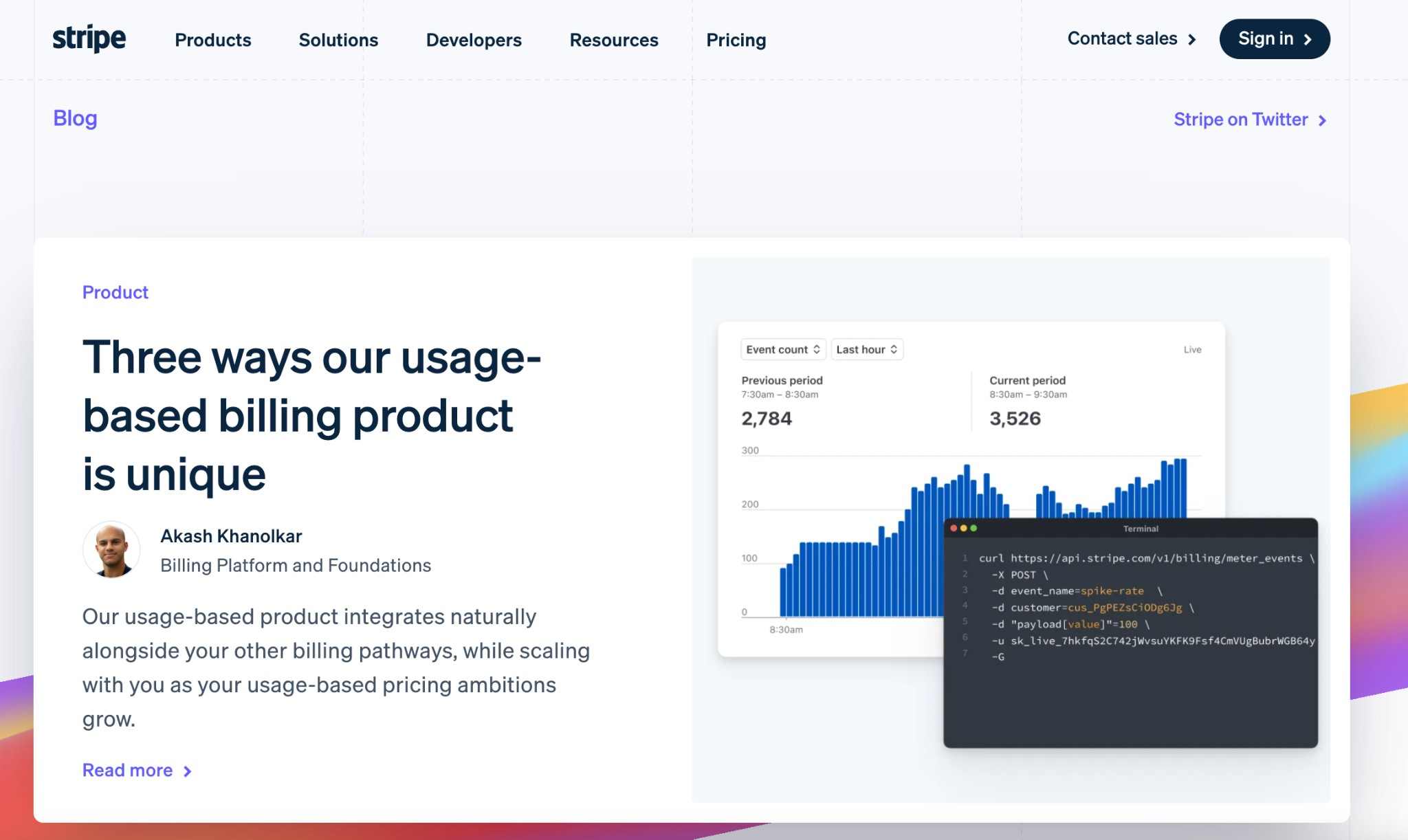Click the current period value 3,526
The image size is (1408, 840).
point(1015,419)
